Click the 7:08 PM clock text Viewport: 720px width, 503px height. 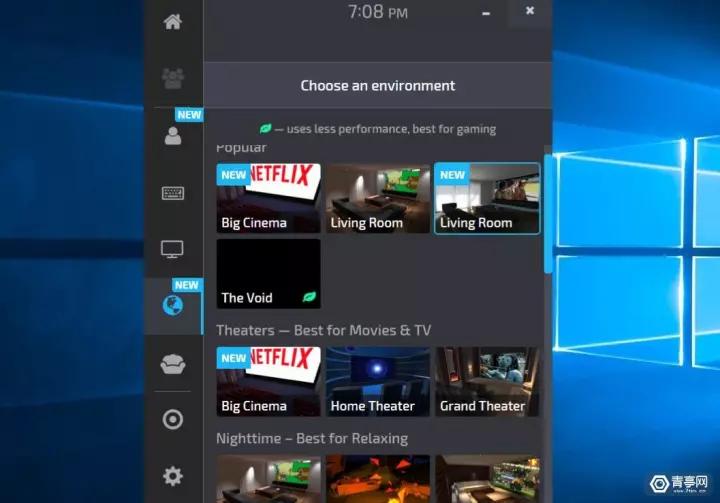(x=378, y=12)
